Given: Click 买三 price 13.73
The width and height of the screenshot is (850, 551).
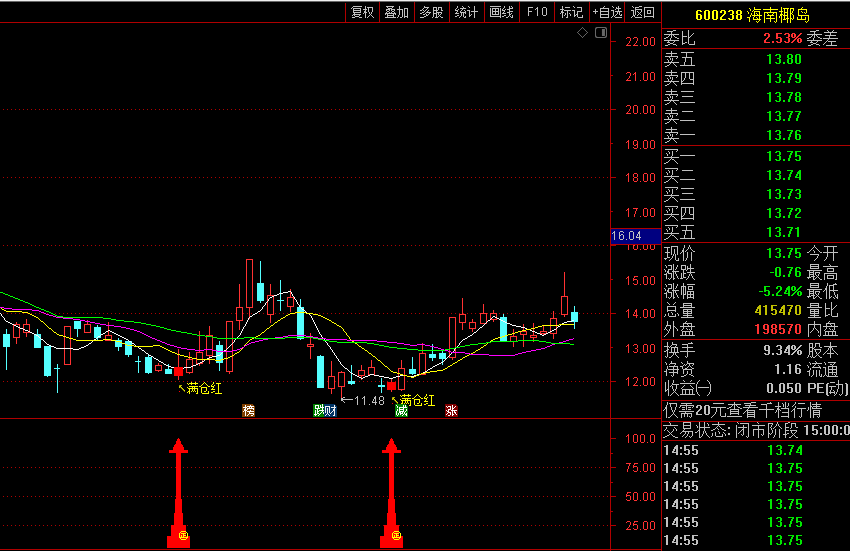Looking at the screenshot, I should click(x=784, y=194).
